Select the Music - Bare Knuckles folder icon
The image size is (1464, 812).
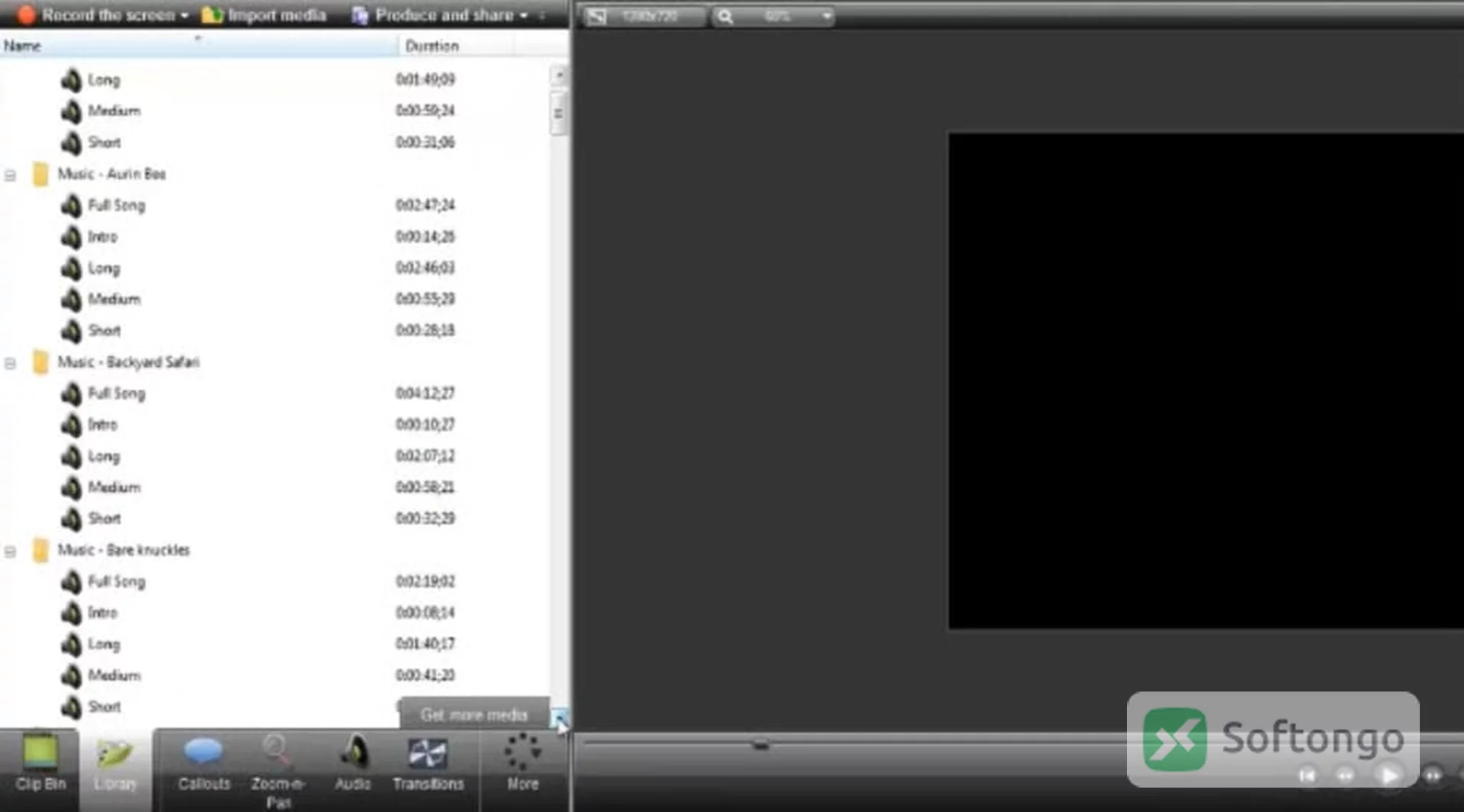coord(40,550)
